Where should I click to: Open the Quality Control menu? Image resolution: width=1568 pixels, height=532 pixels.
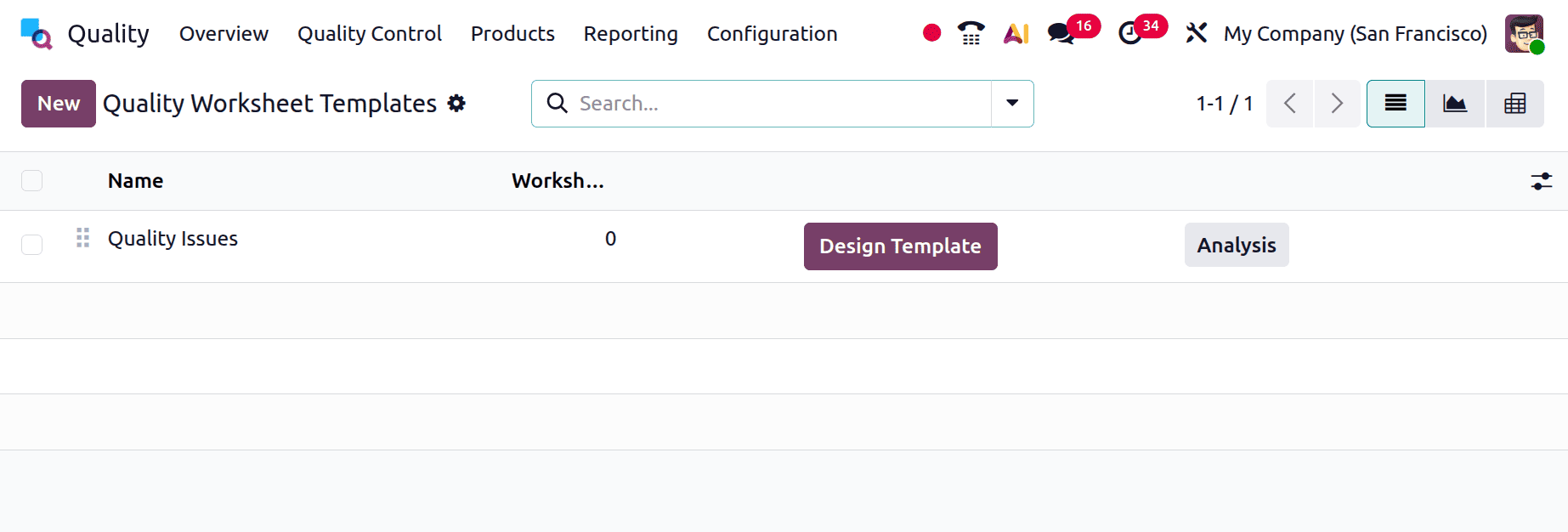tap(370, 34)
